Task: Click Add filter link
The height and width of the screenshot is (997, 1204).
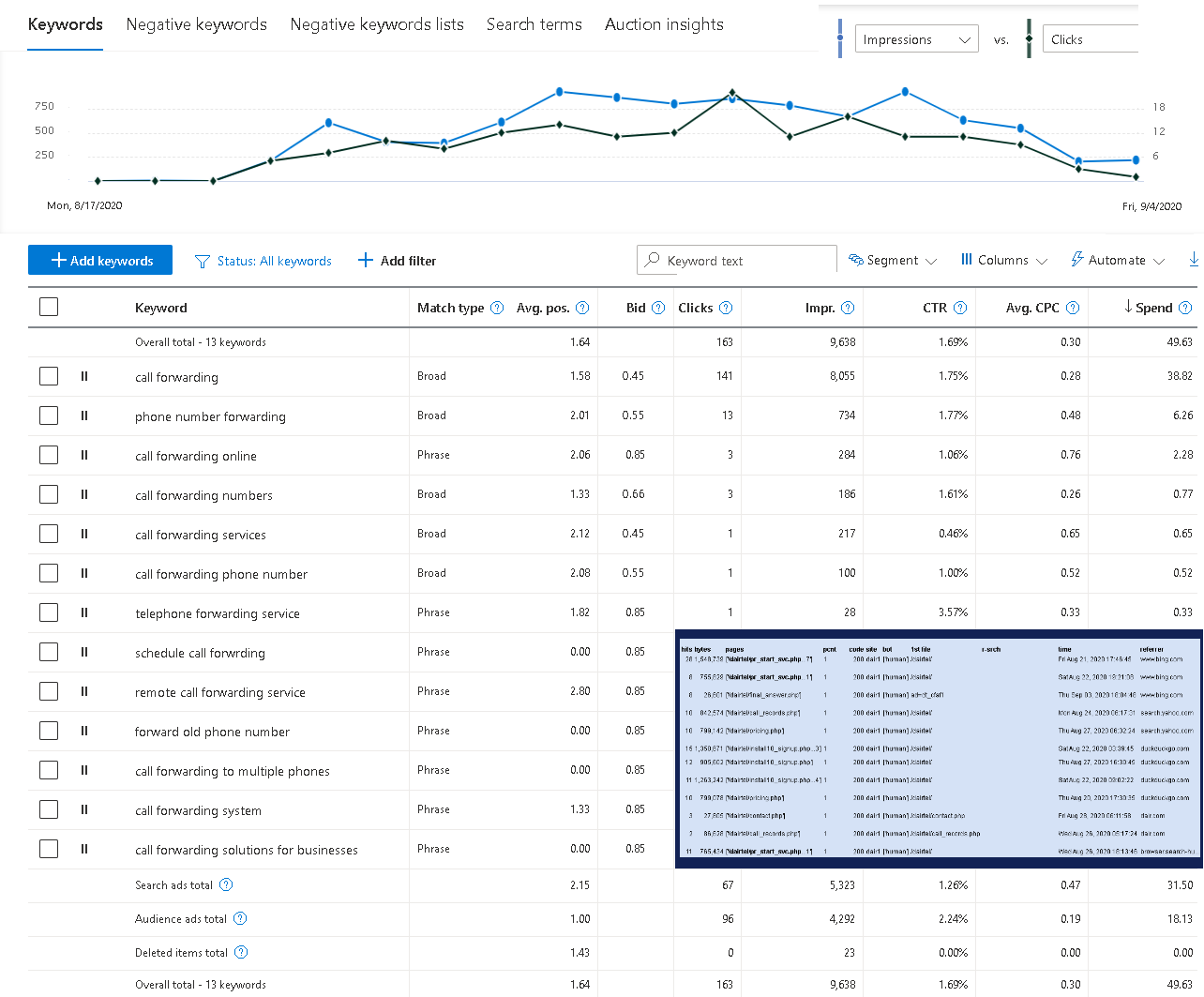Action: [397, 261]
